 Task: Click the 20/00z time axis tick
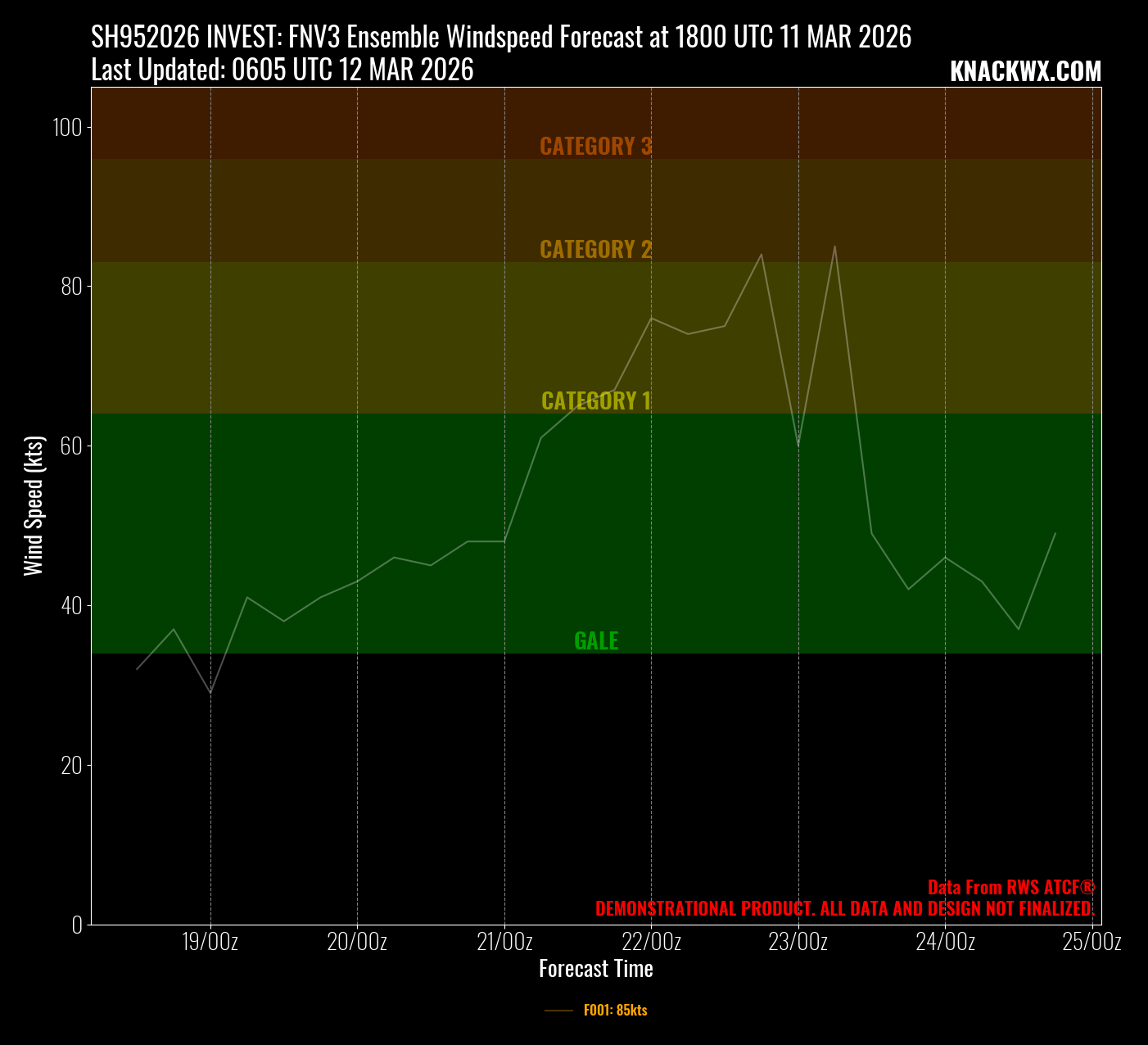[357, 942]
